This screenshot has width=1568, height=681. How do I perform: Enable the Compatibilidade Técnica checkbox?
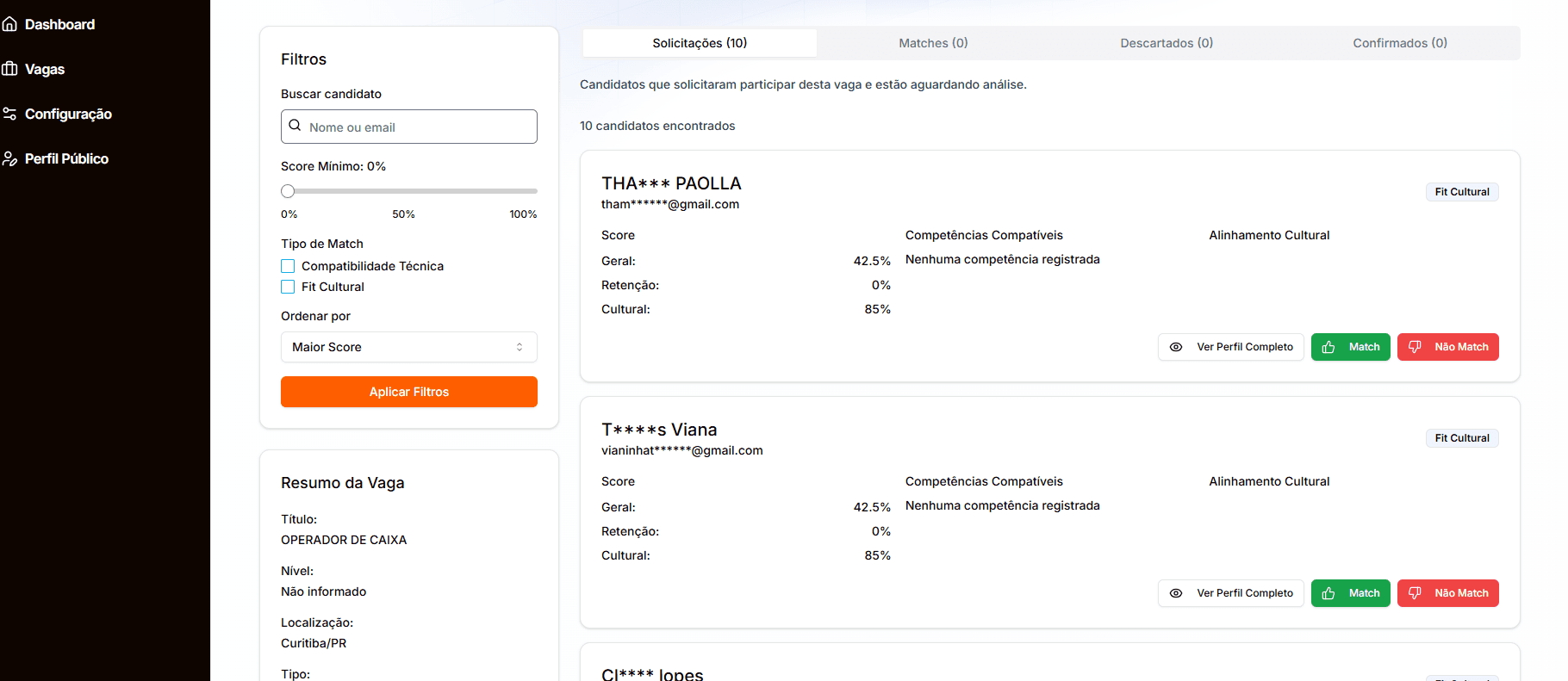(288, 266)
